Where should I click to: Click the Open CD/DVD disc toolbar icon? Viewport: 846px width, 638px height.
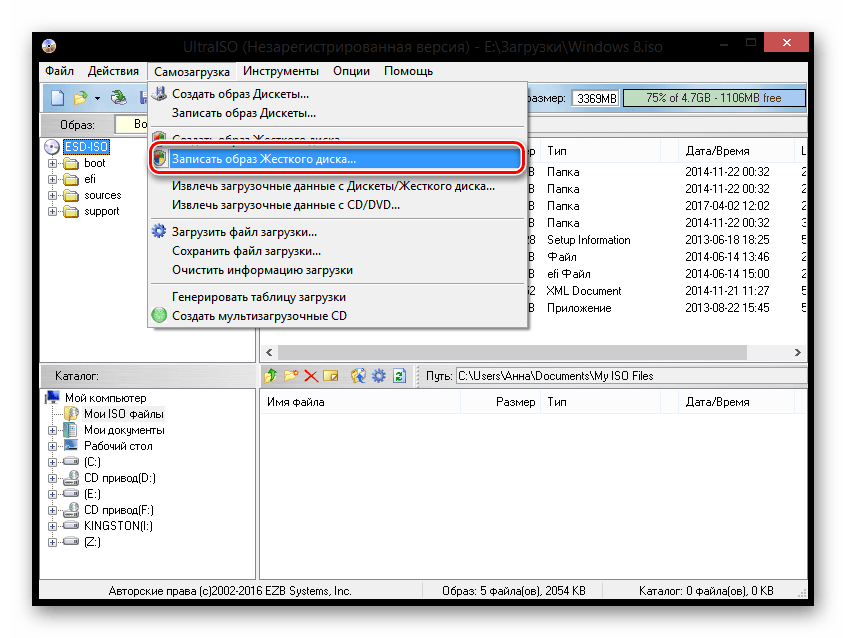coord(119,98)
